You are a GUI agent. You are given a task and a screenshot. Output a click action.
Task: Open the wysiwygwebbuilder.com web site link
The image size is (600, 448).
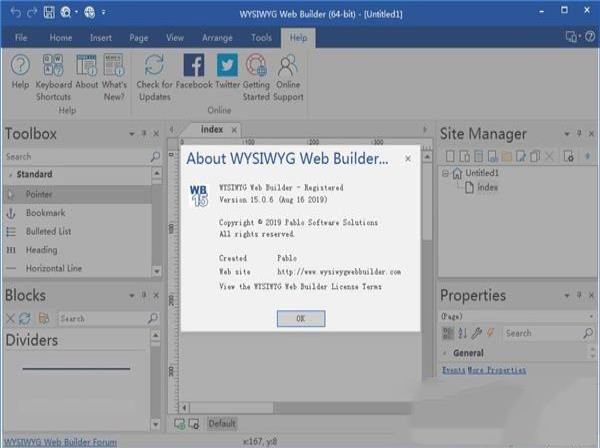click(339, 272)
